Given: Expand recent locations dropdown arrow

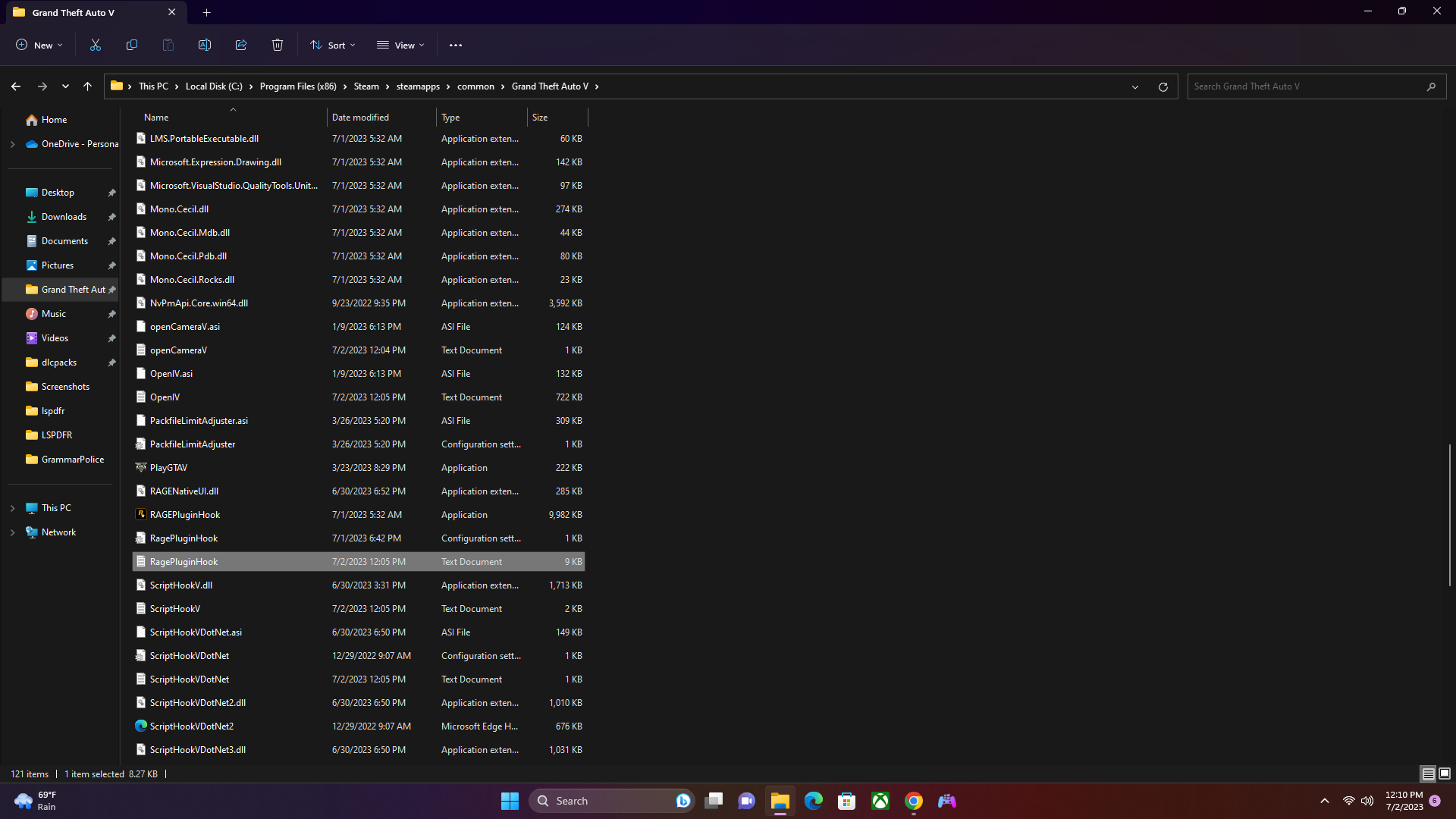Looking at the screenshot, I should pos(65,86).
